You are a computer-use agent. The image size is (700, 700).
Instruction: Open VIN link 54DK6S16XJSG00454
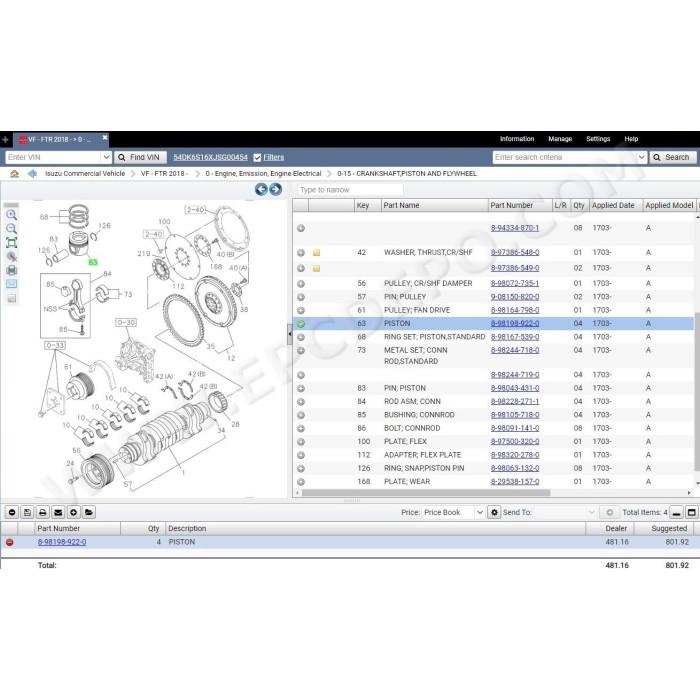(210, 157)
